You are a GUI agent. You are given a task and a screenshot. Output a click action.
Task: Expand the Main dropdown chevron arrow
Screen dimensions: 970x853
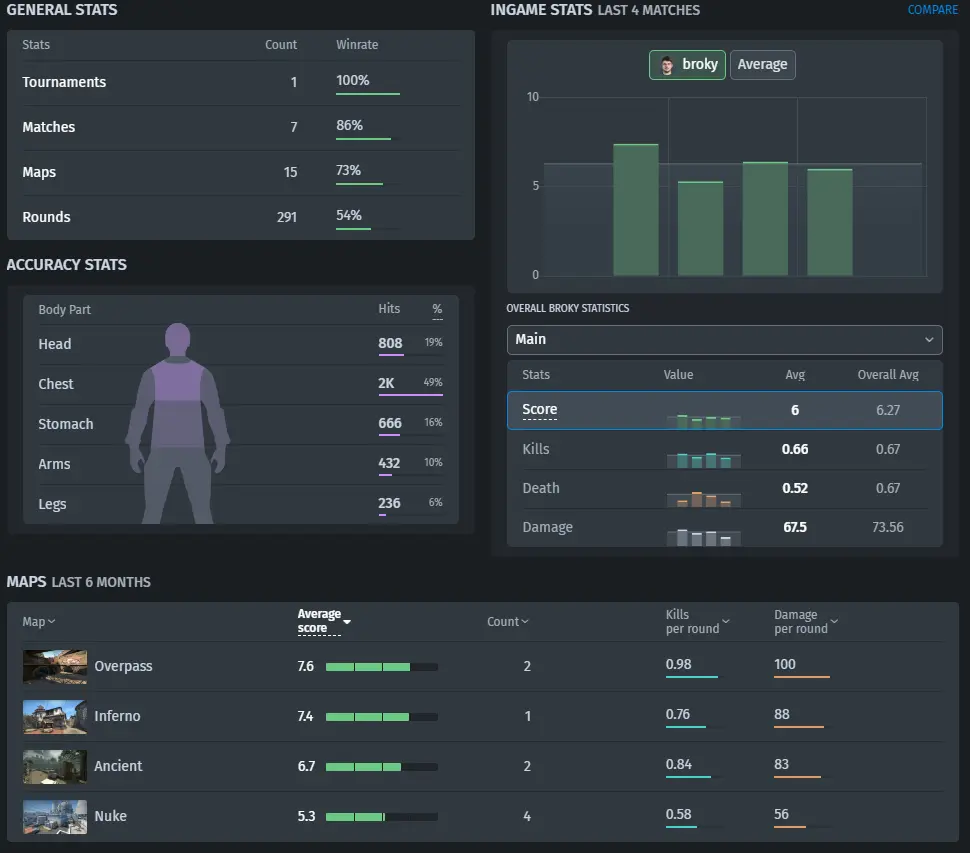pyautogui.click(x=929, y=340)
